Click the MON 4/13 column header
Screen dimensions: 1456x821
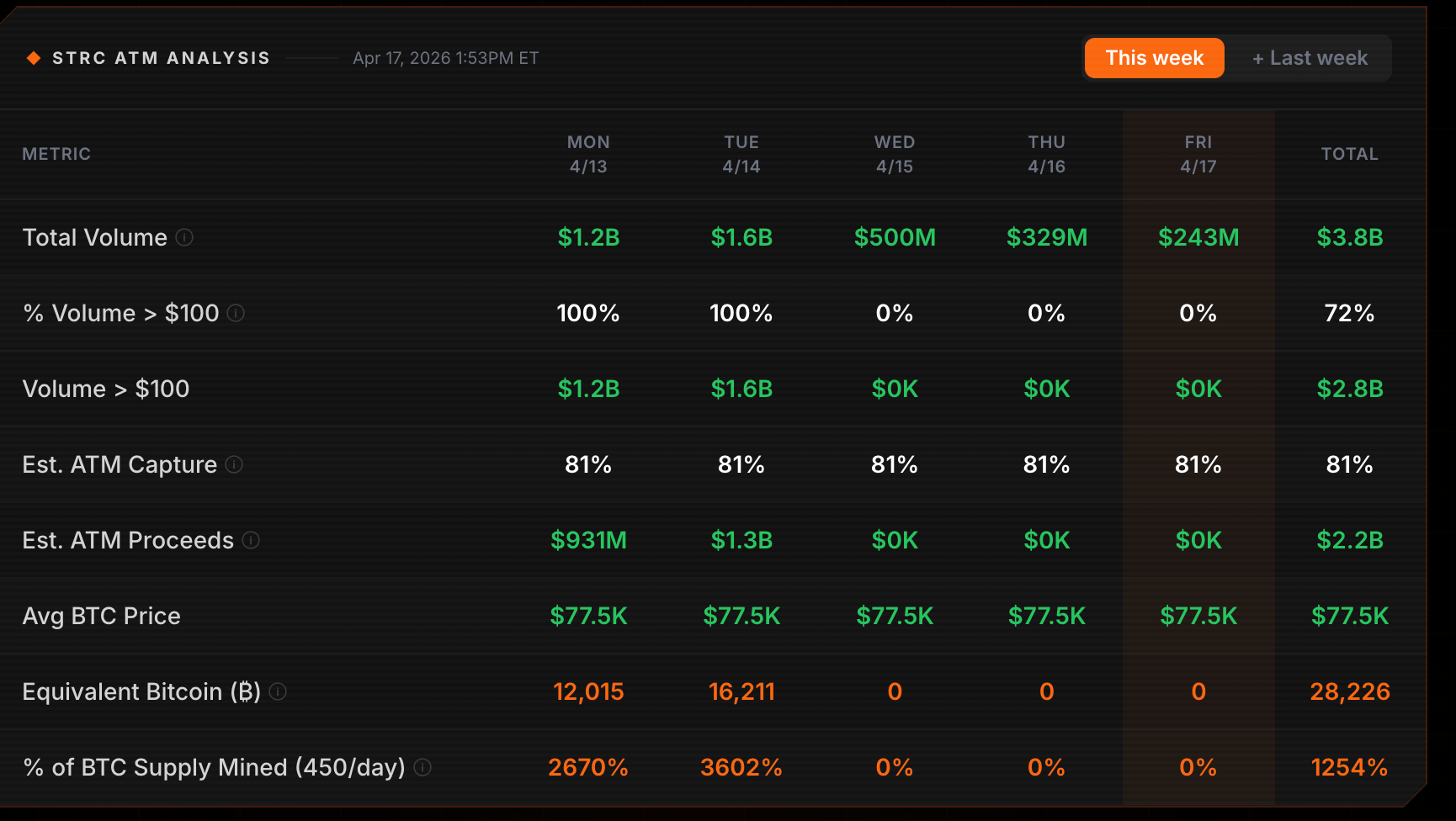tap(588, 154)
